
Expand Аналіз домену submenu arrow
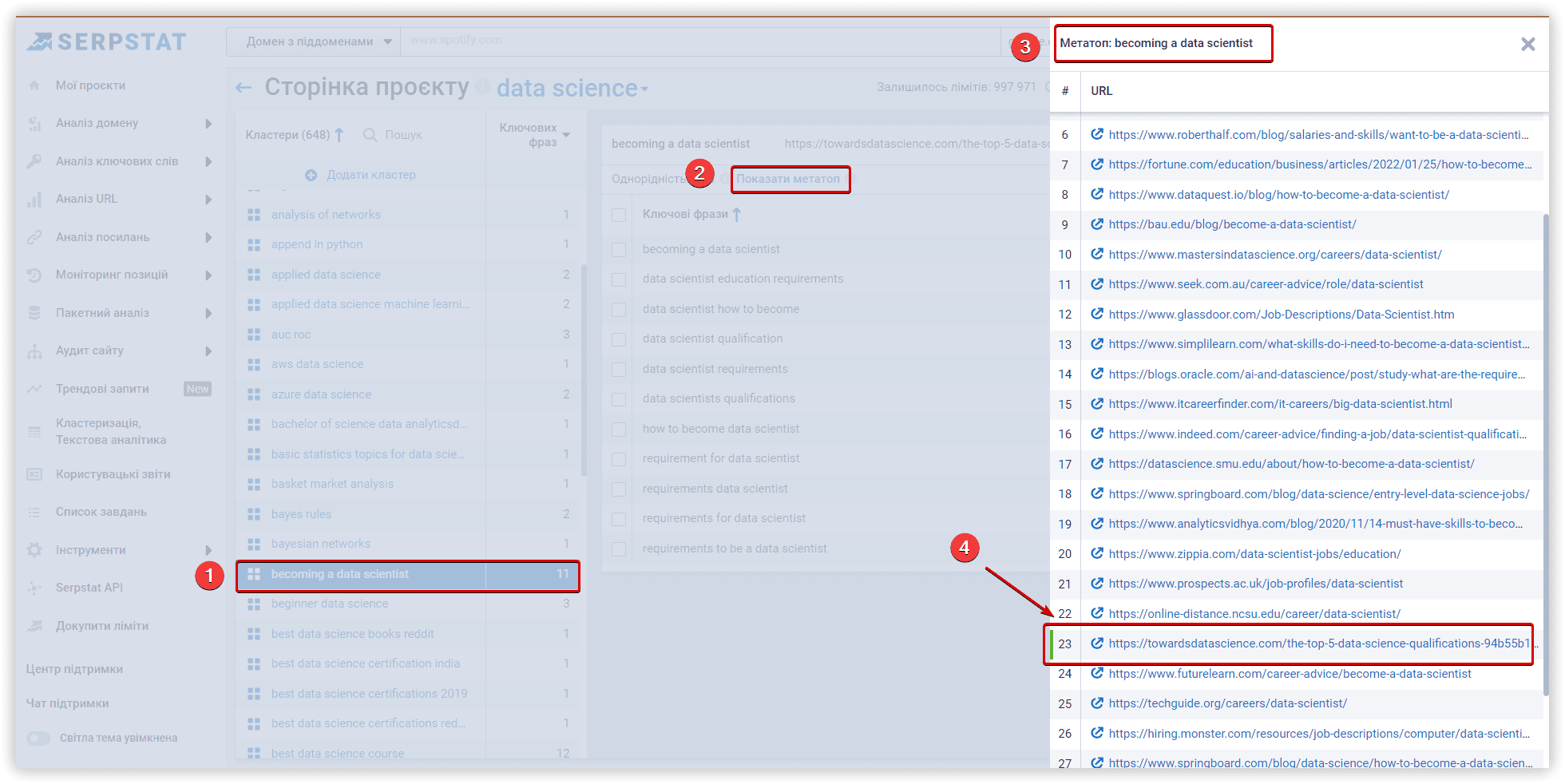tap(208, 123)
